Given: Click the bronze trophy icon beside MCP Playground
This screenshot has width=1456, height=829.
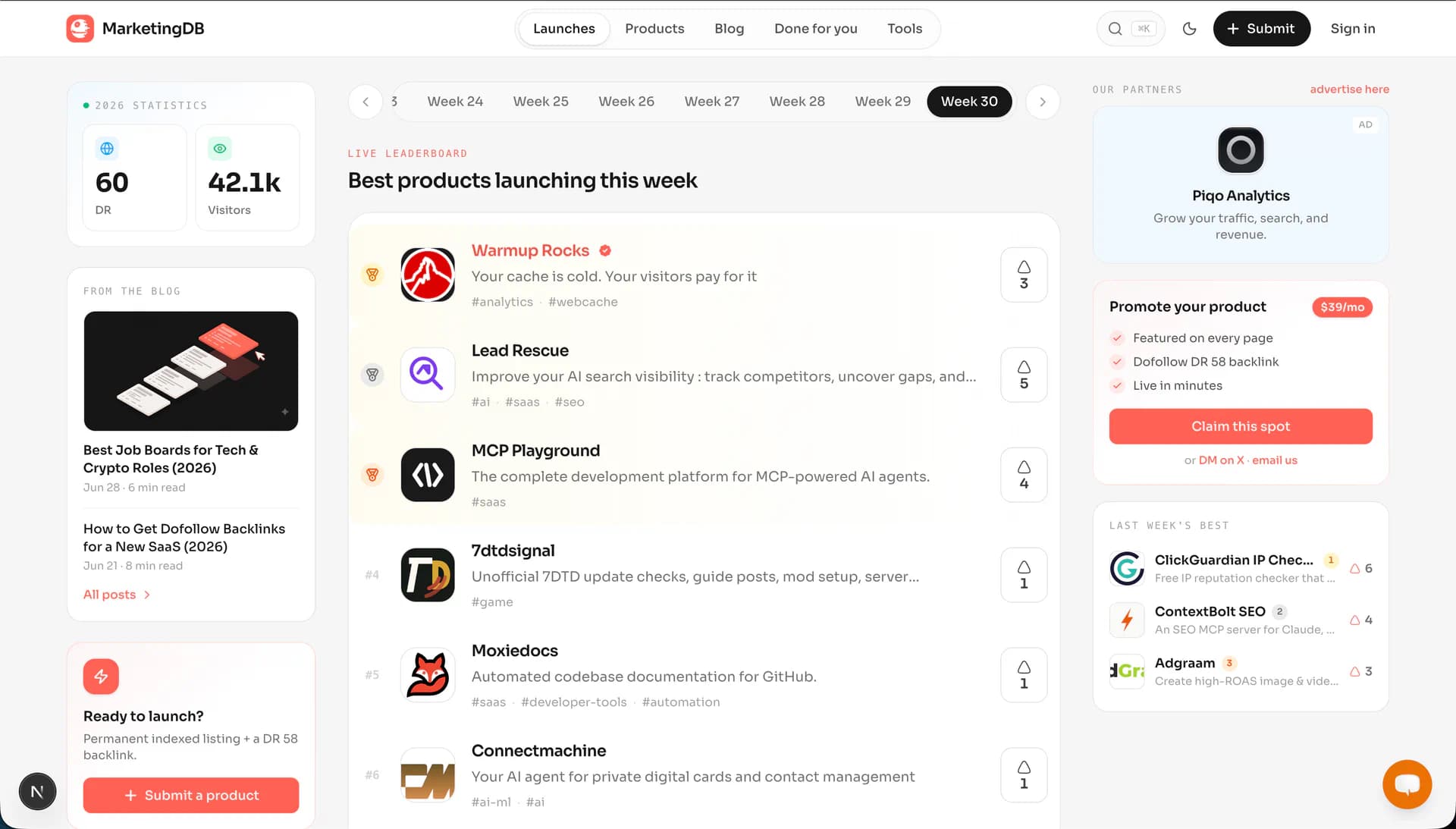Looking at the screenshot, I should (372, 475).
